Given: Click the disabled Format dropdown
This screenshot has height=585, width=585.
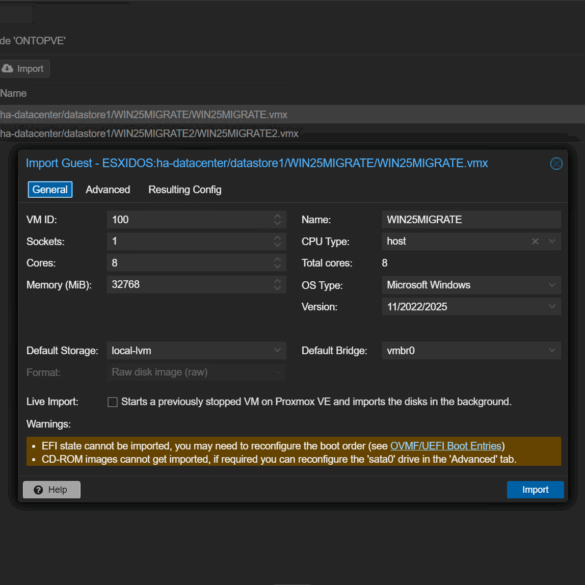Looking at the screenshot, I should click(196, 372).
